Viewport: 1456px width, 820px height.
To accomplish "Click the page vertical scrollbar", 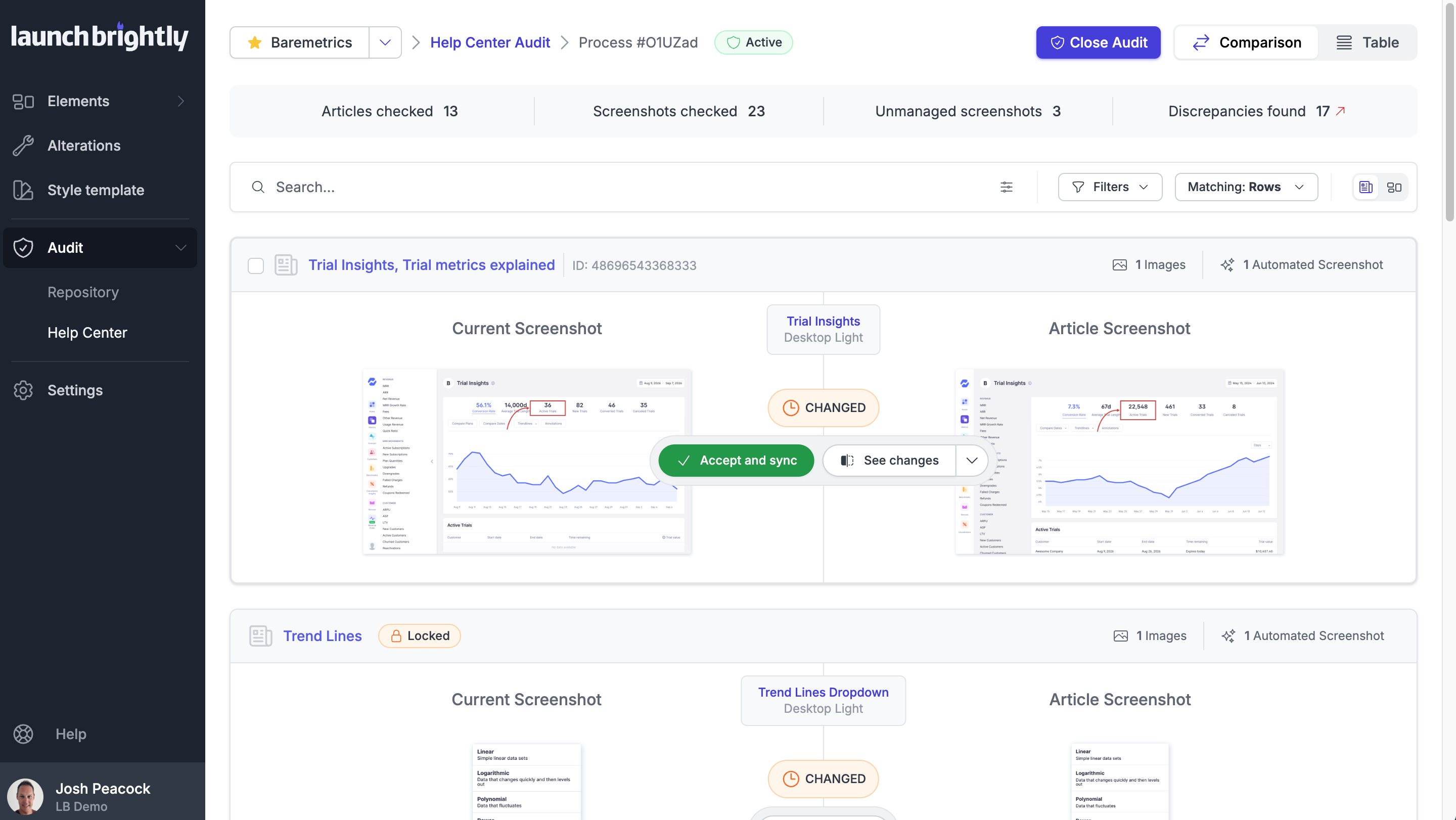I will 1449,113.
